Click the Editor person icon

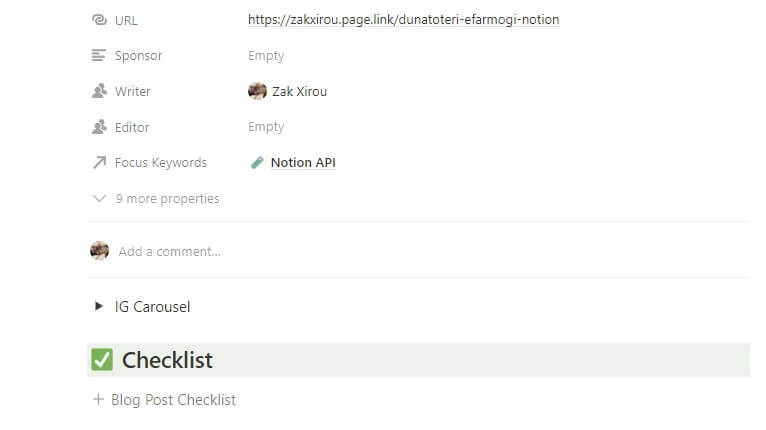[99, 128]
